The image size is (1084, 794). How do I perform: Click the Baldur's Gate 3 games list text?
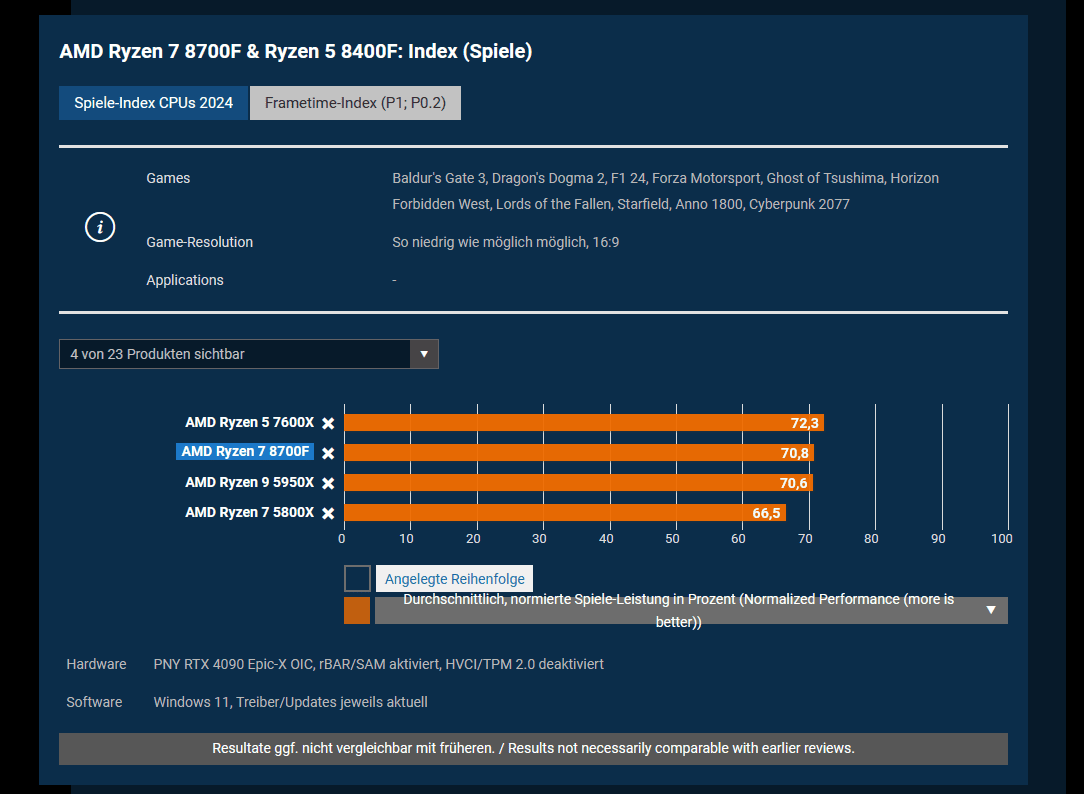point(665,191)
